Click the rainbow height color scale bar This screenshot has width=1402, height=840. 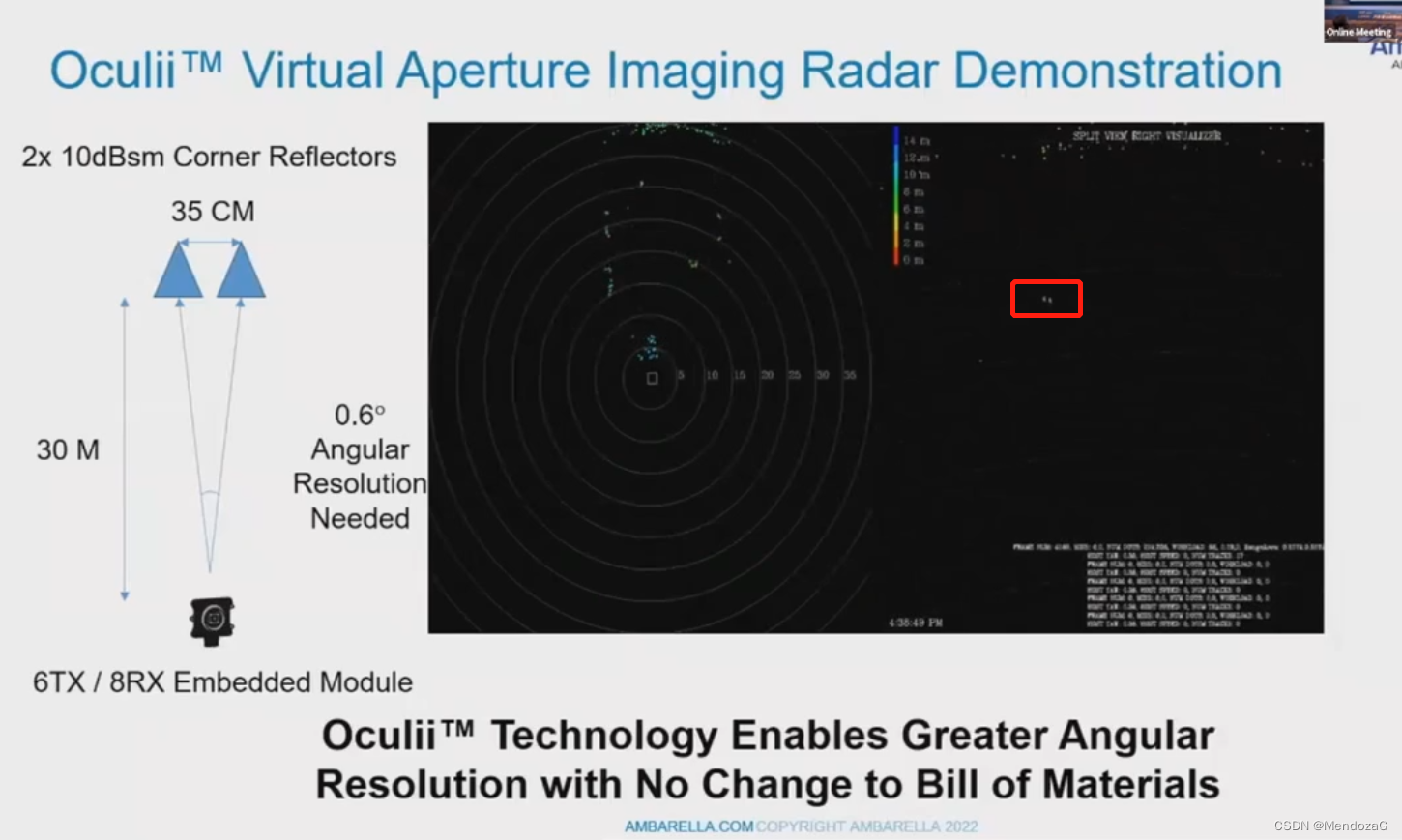point(896,196)
